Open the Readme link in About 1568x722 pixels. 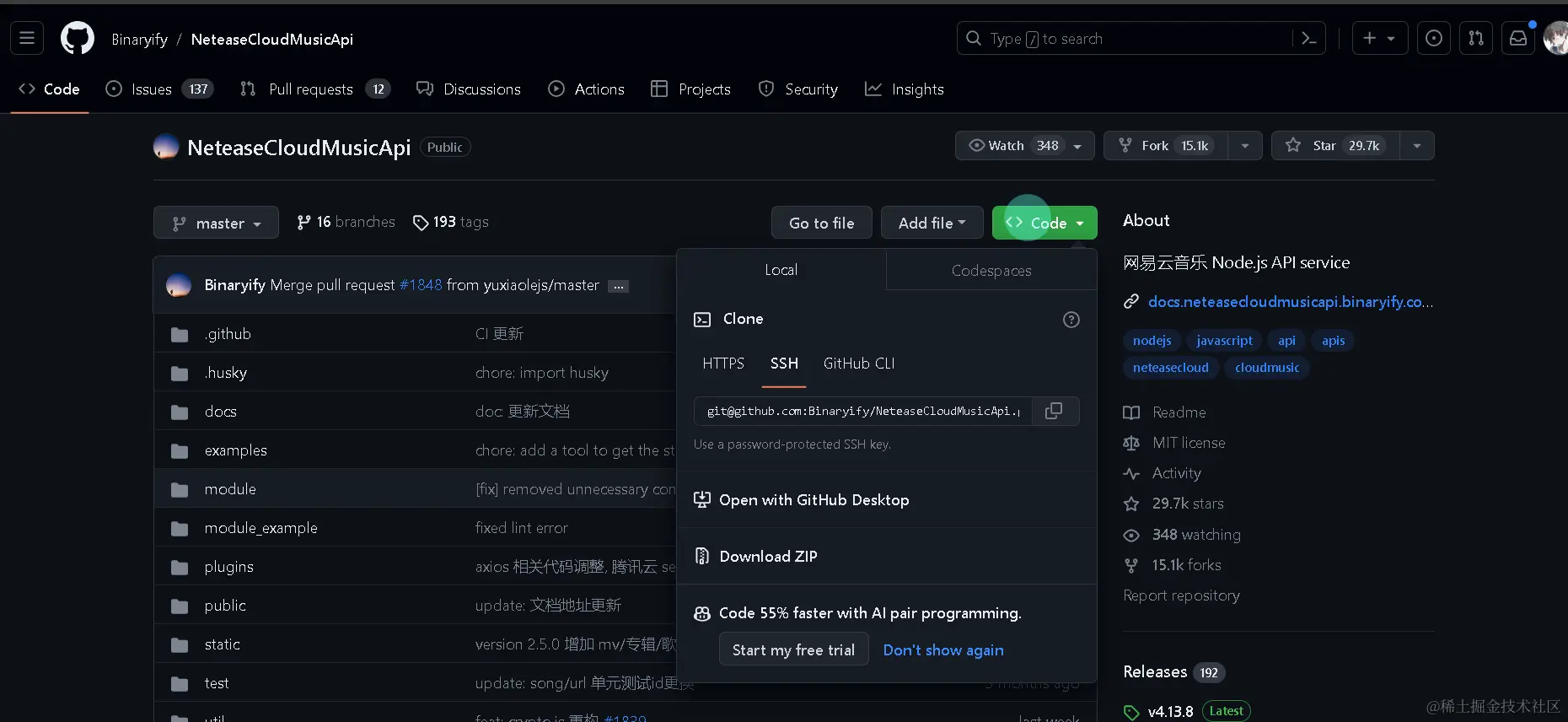click(x=1165, y=412)
